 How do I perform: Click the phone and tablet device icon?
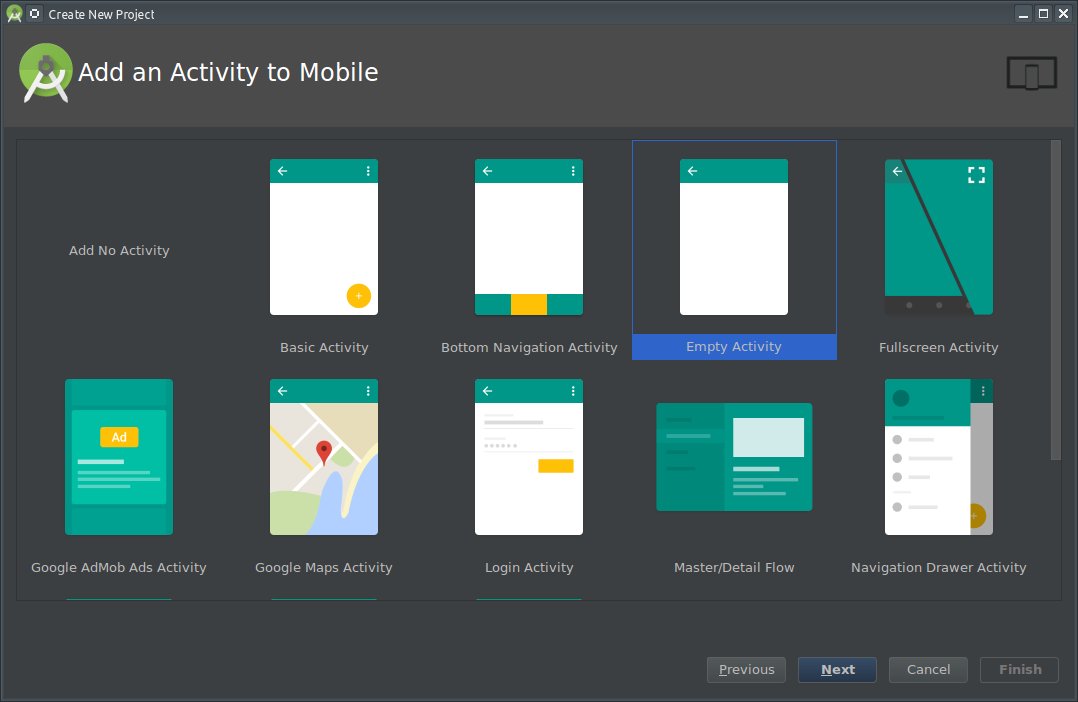pos(1031,74)
